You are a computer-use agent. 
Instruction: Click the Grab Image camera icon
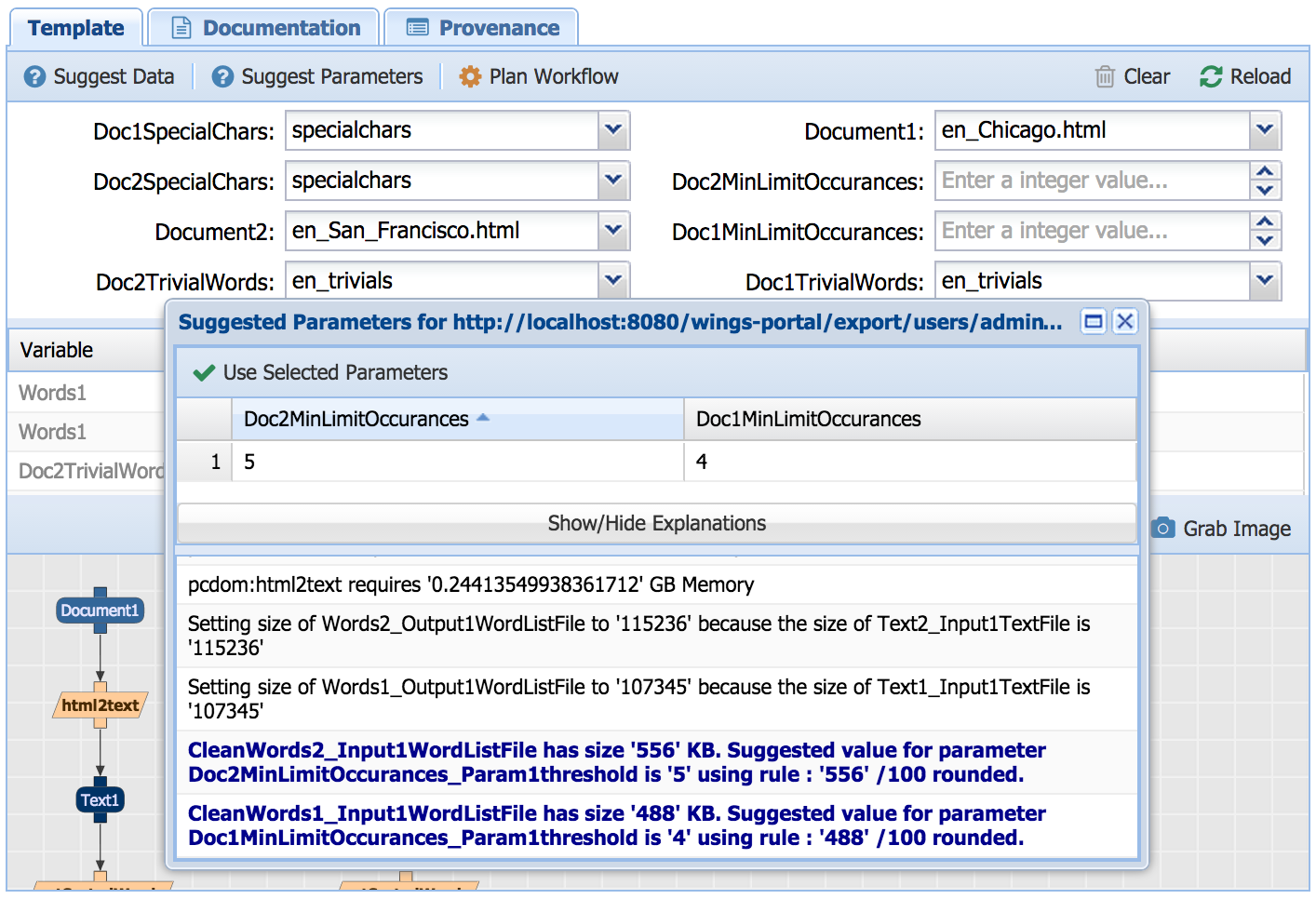click(x=1162, y=529)
